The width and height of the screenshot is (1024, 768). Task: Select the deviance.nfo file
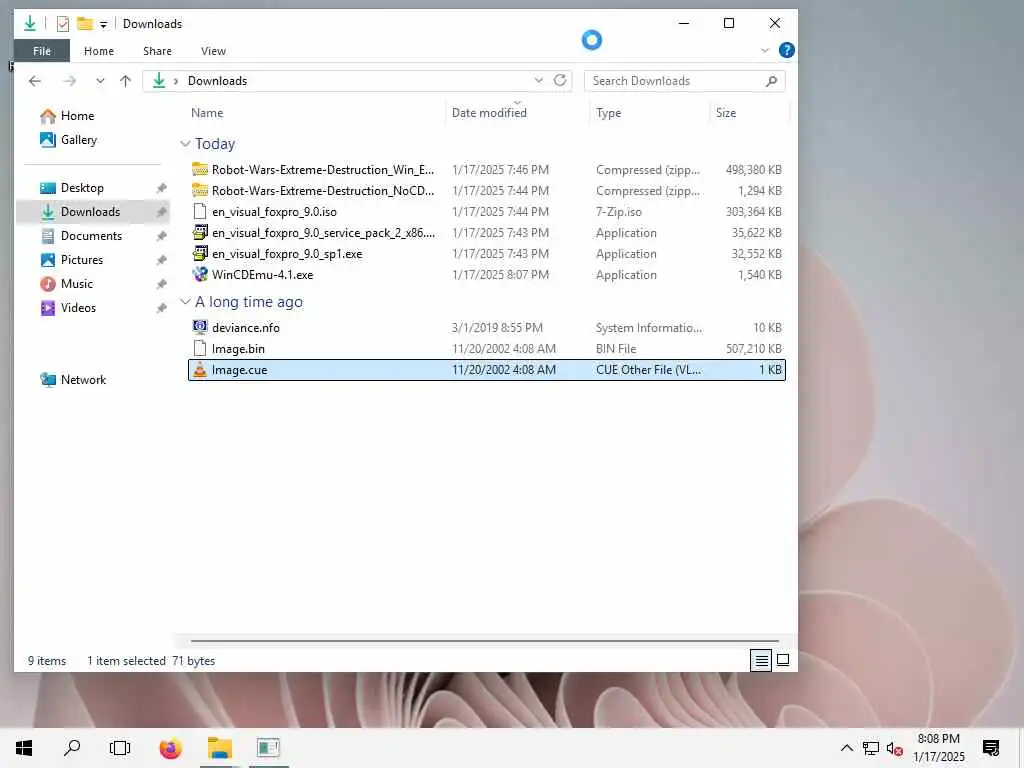(487, 328)
